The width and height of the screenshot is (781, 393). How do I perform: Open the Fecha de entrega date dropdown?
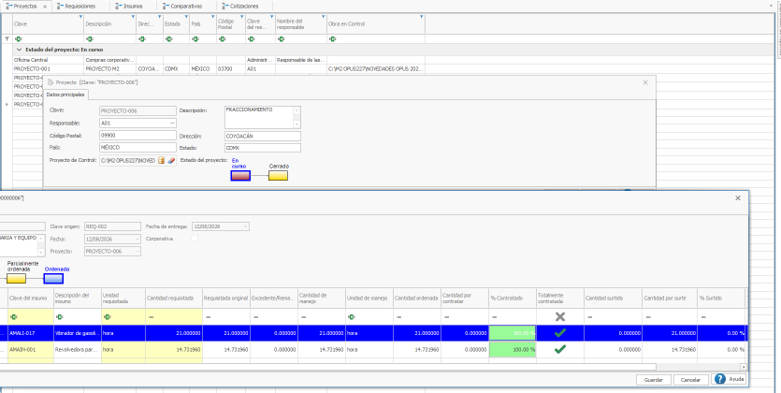pos(246,227)
